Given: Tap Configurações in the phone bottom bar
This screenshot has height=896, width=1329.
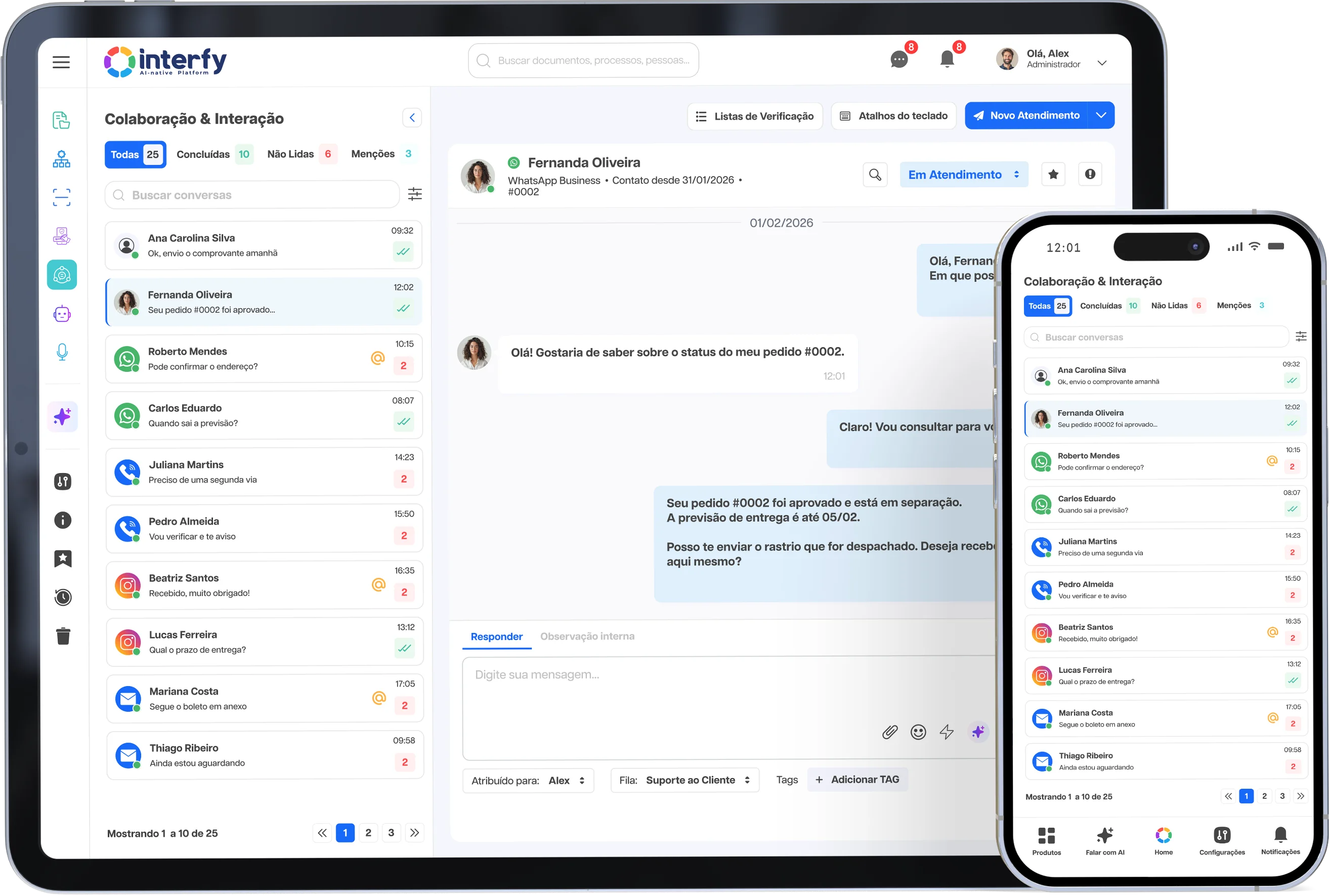Looking at the screenshot, I should (x=1222, y=842).
